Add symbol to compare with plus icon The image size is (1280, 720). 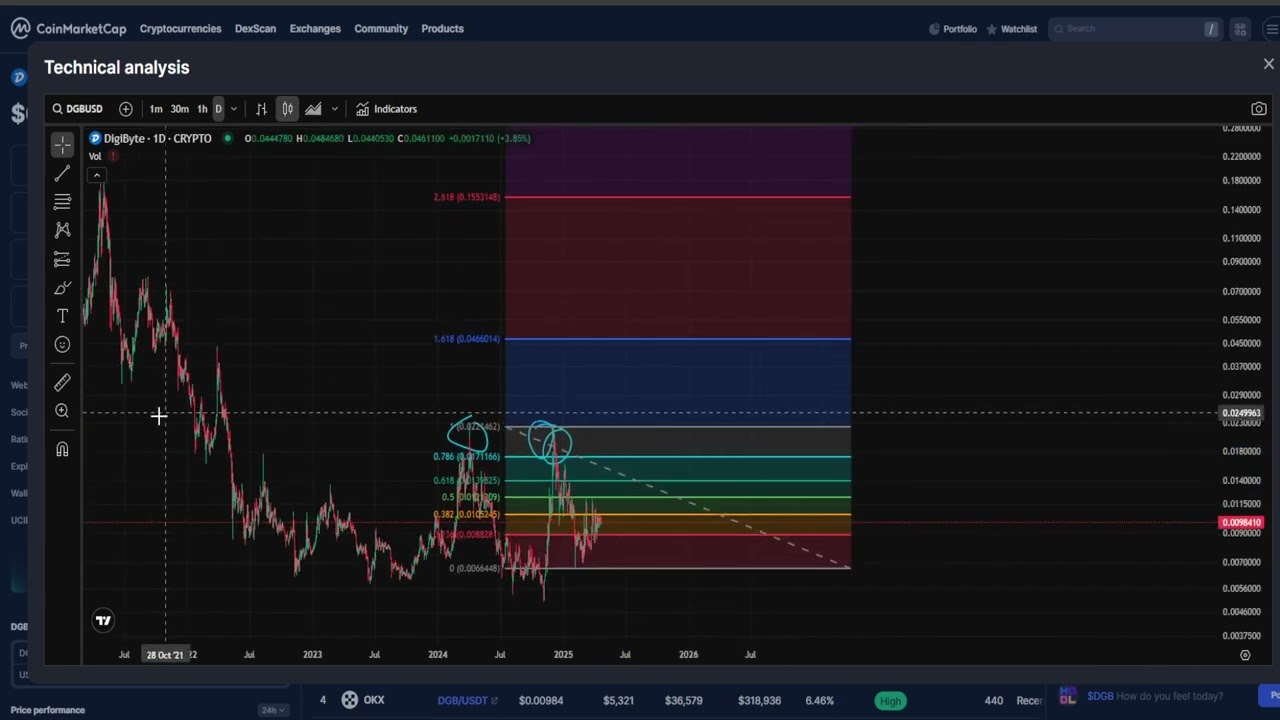pos(125,109)
